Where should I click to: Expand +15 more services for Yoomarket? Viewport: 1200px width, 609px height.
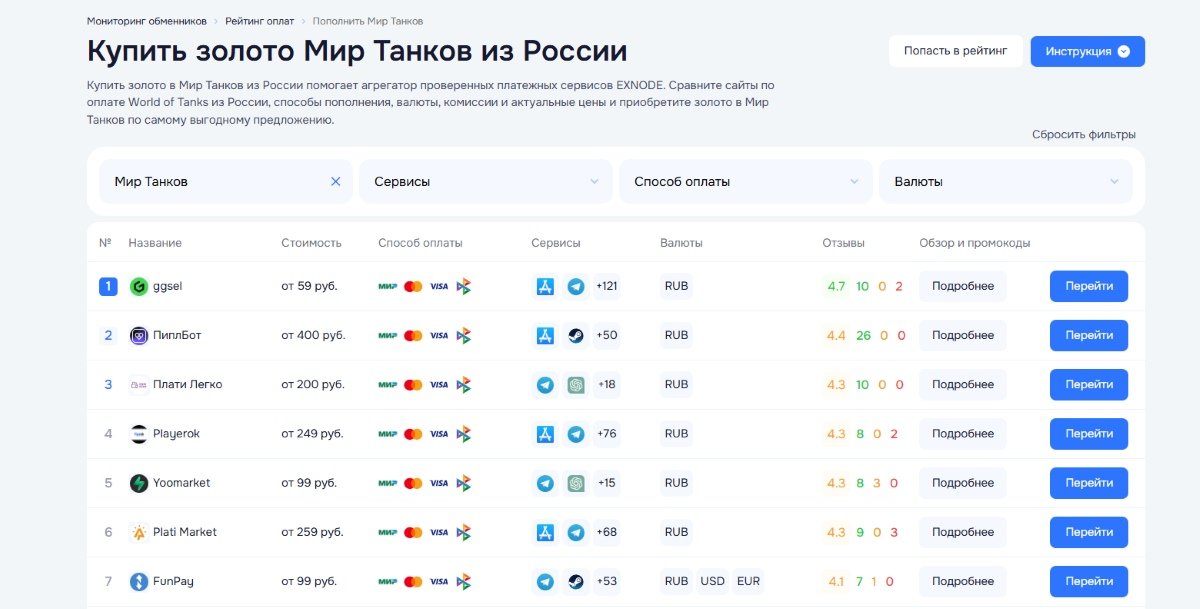pyautogui.click(x=607, y=483)
